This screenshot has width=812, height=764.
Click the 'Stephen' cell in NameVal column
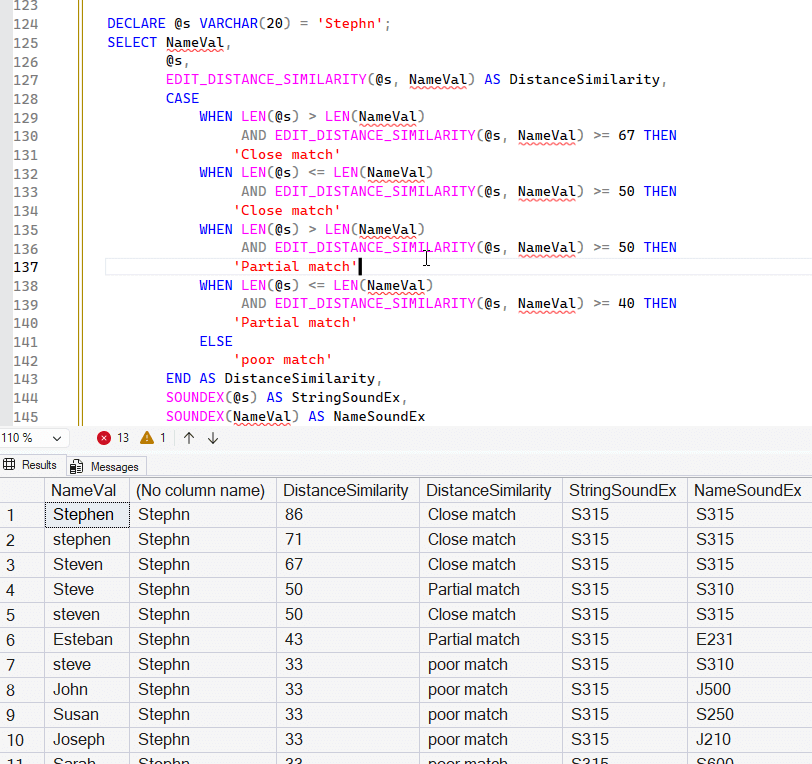[x=84, y=515]
